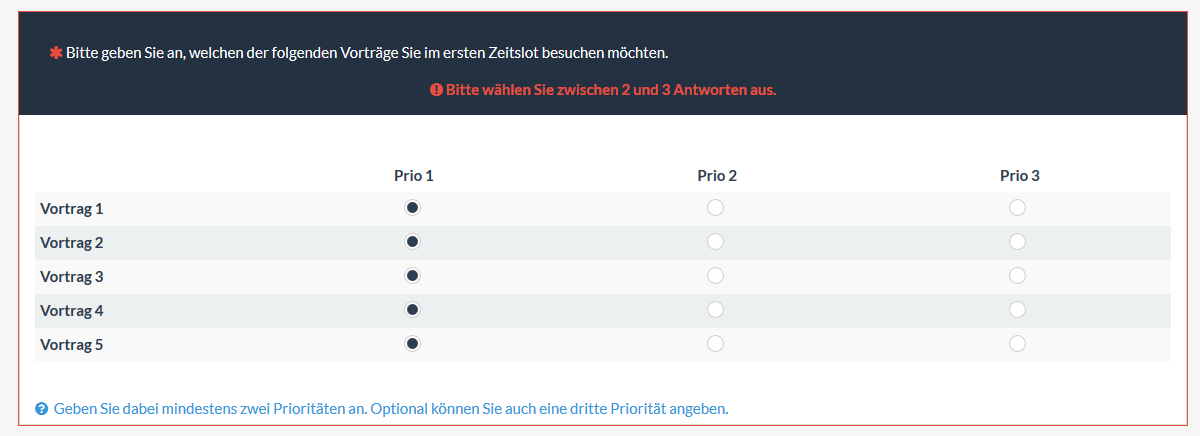This screenshot has height=436, width=1200.
Task: Choose Prio 2 for Vortrag 2
Action: pyautogui.click(x=715, y=242)
